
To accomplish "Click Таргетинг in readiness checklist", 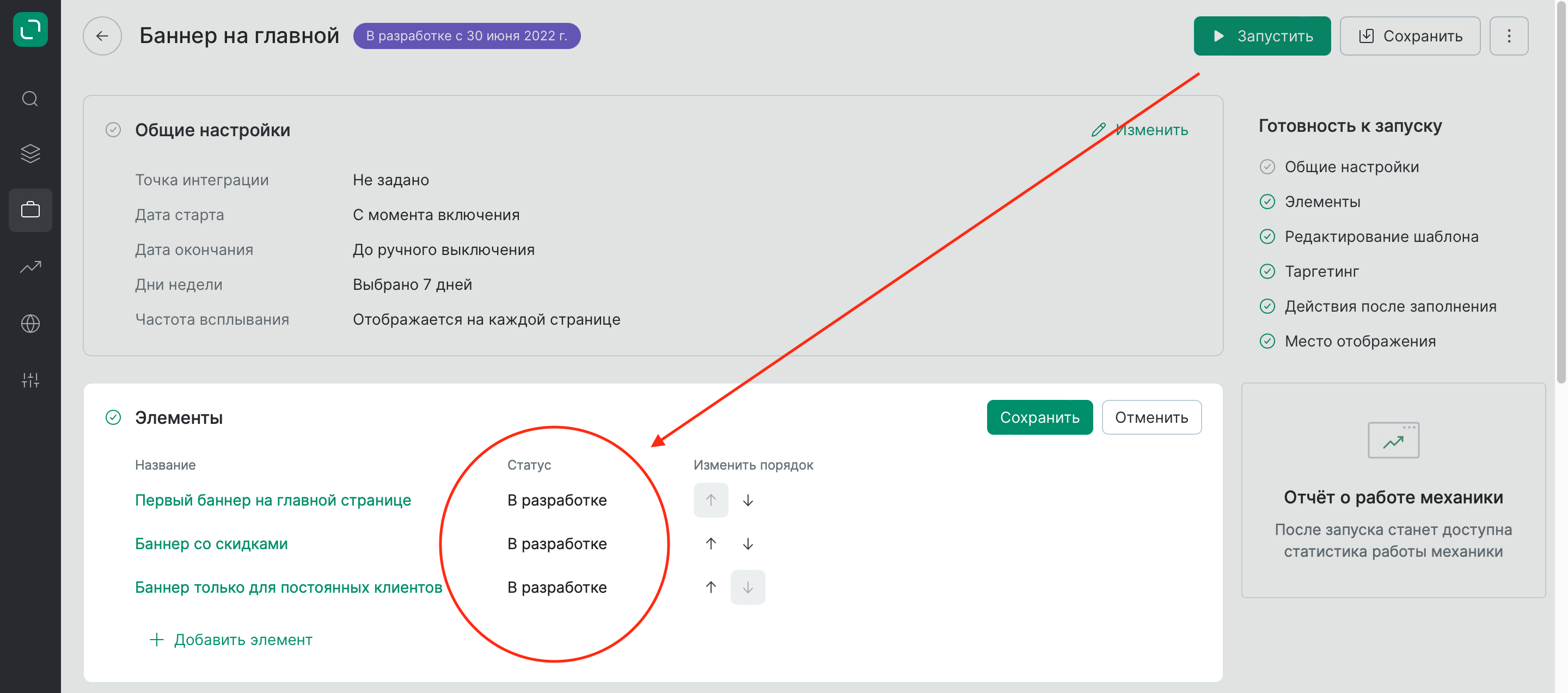I will (1321, 272).
